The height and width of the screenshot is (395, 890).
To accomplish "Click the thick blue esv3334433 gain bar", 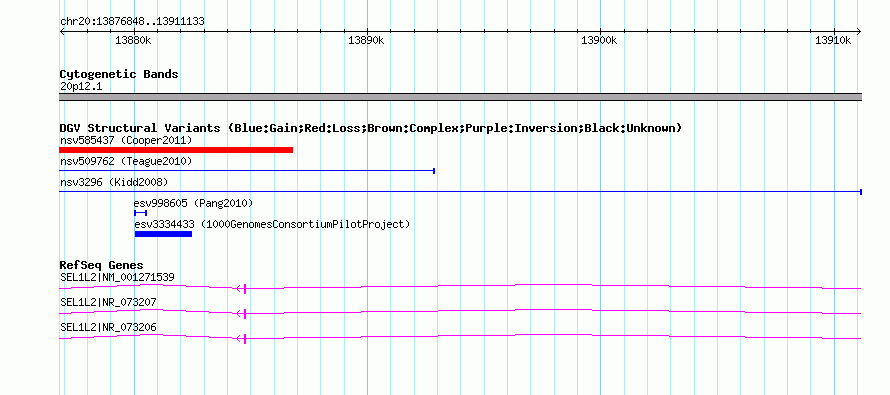I will point(163,234).
